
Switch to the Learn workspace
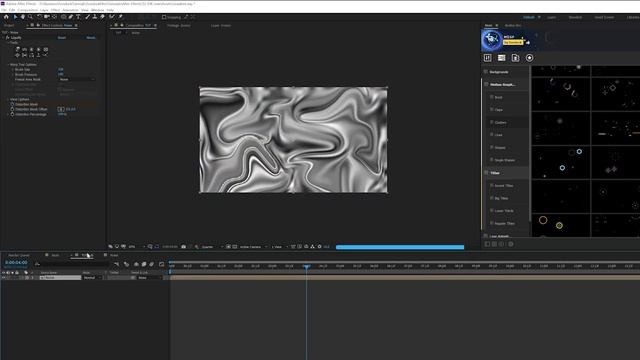point(551,17)
